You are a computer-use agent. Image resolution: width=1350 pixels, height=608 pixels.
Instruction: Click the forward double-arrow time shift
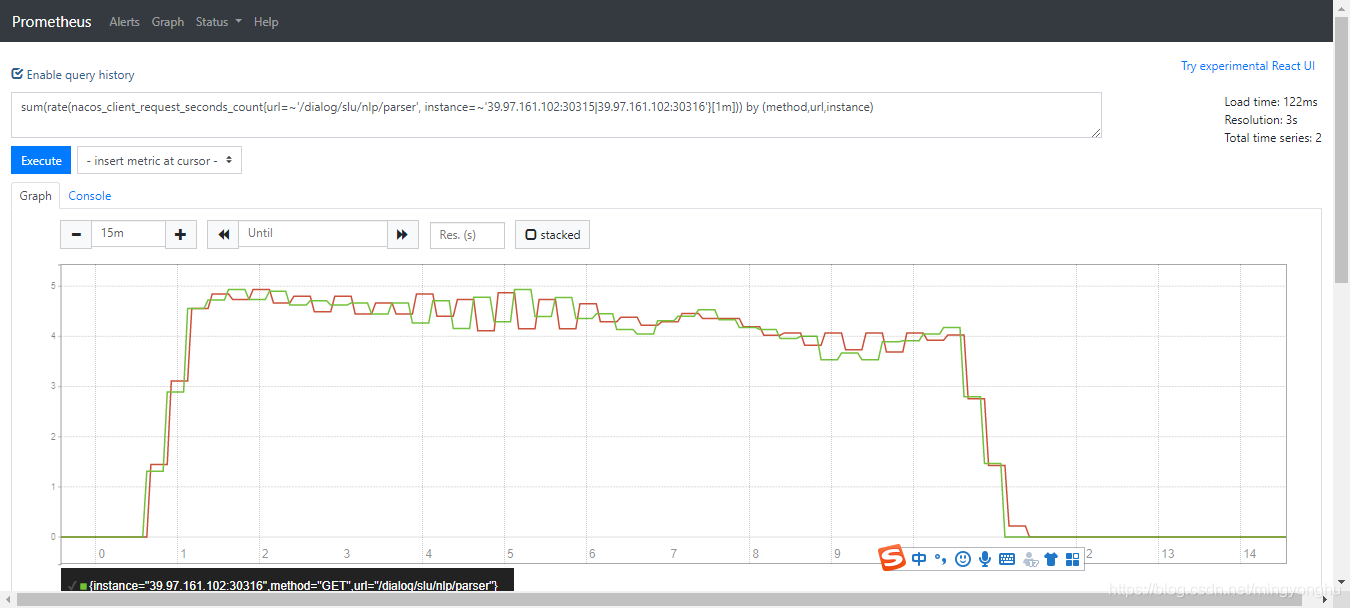tap(402, 233)
